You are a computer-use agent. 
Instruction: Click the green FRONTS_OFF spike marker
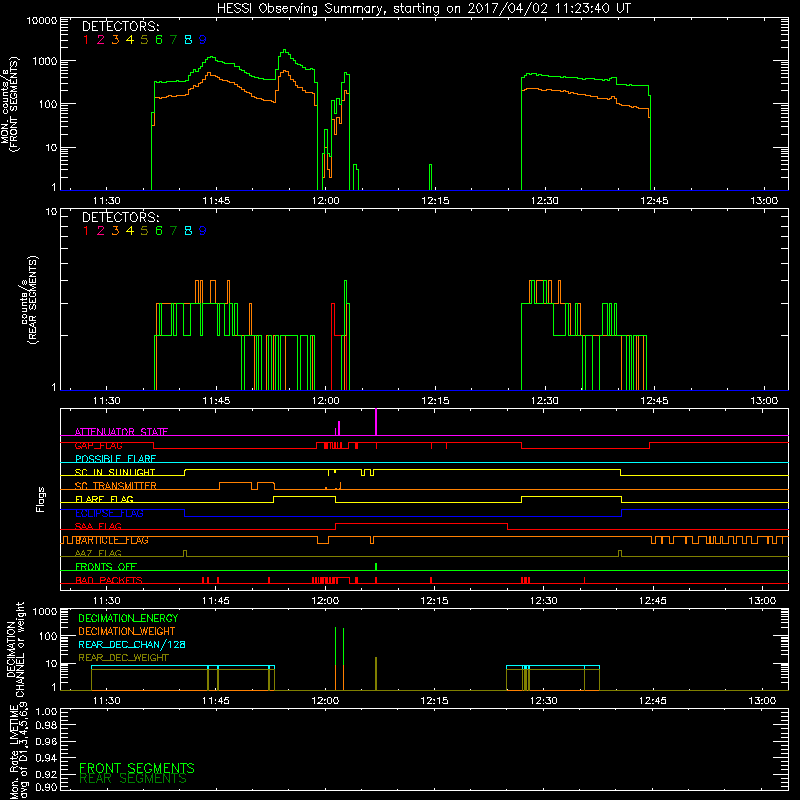[x=376, y=566]
